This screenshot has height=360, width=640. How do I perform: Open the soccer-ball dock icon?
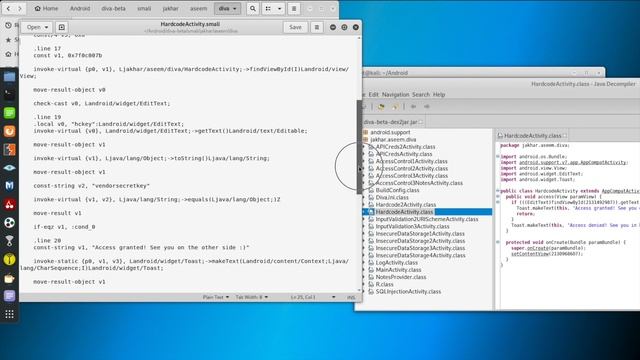(x=9, y=222)
